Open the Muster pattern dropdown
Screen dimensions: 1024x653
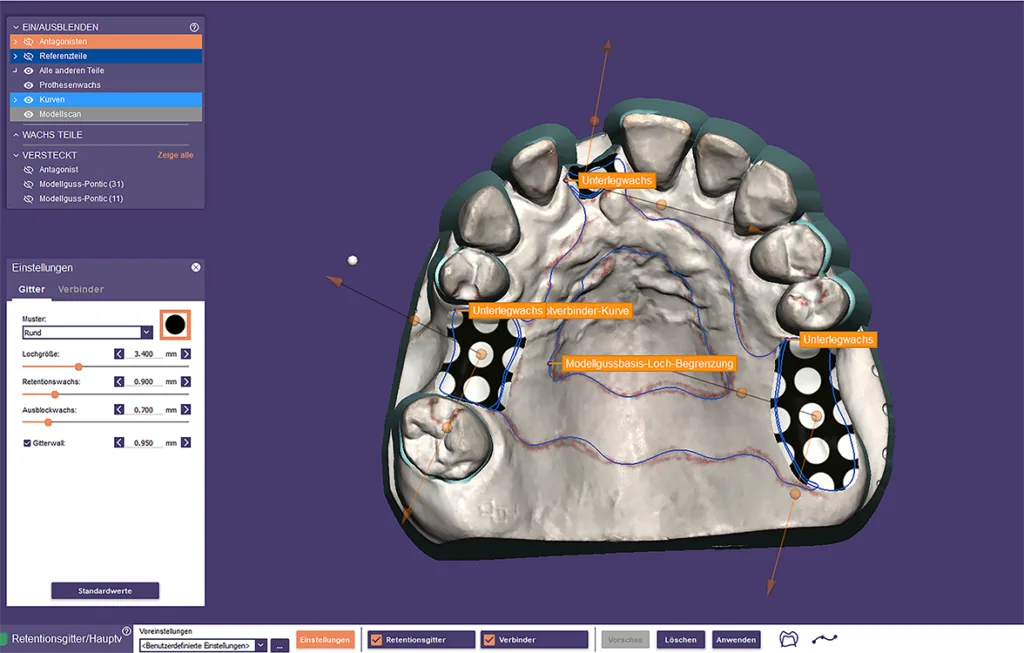pyautogui.click(x=146, y=332)
